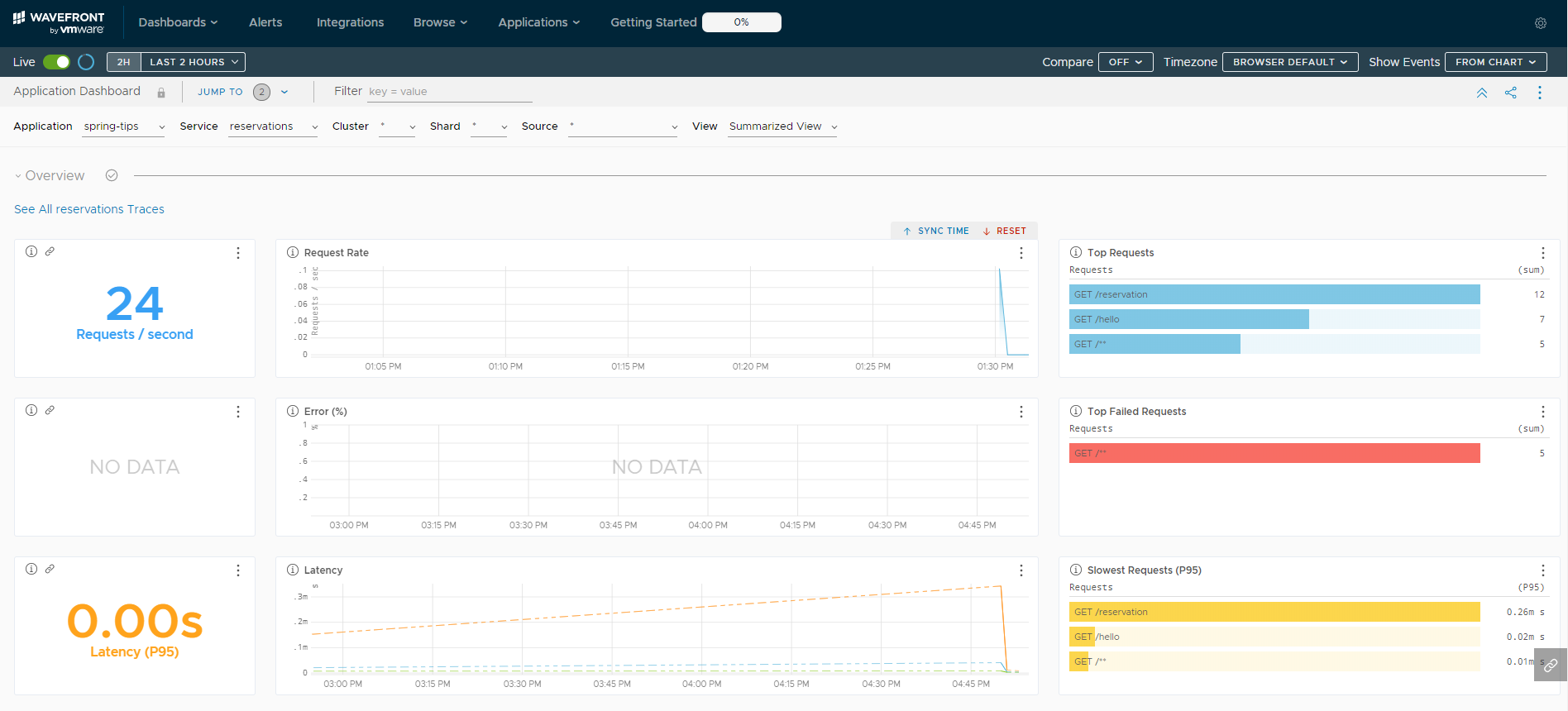This screenshot has width=1568, height=711.
Task: Open the Compare OFF dropdown
Action: click(x=1126, y=62)
